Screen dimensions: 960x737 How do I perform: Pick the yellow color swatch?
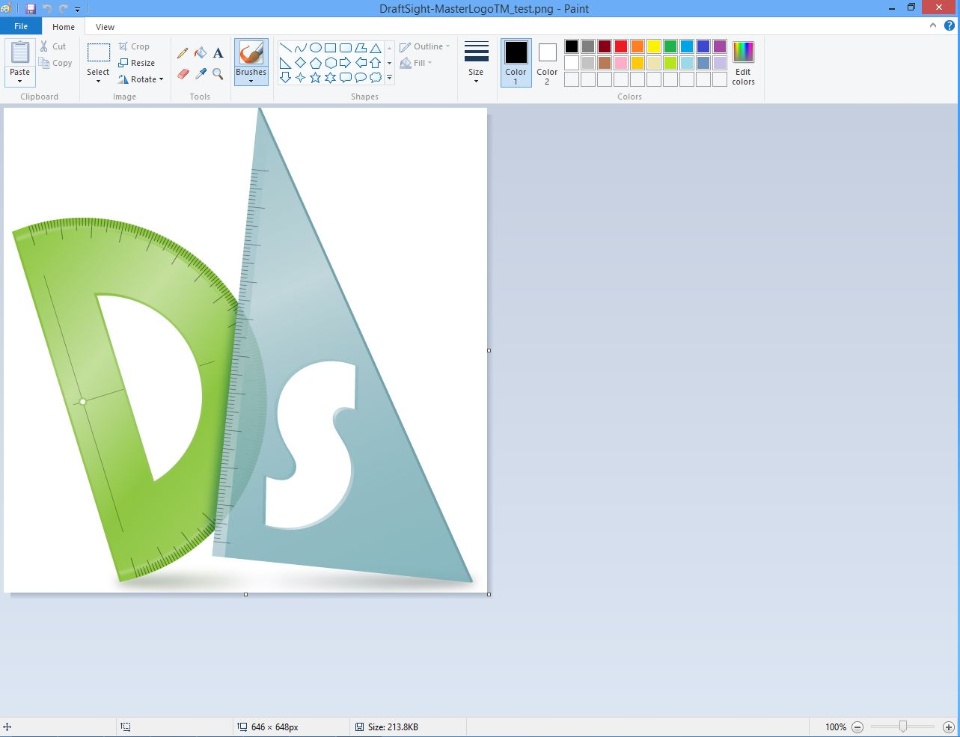click(x=654, y=47)
